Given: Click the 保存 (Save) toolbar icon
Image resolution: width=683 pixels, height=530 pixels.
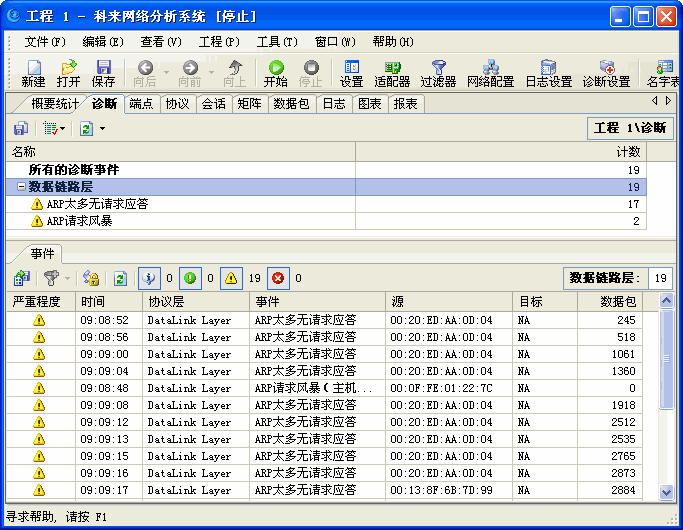Looking at the screenshot, I should (103, 73).
